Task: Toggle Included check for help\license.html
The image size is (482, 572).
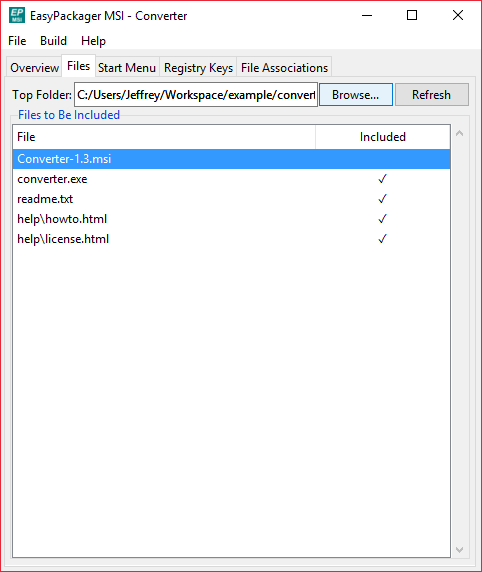Action: 382,239
